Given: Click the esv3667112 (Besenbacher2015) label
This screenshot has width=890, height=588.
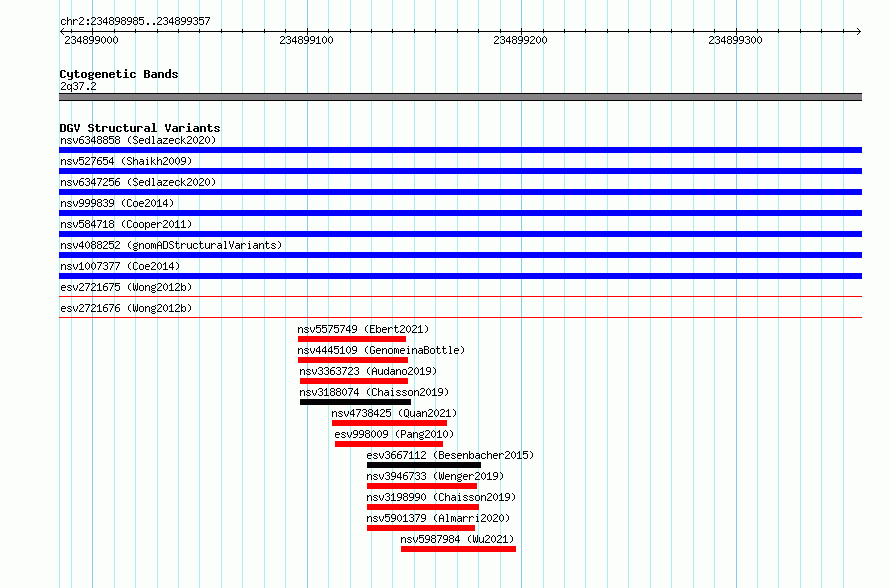Looking at the screenshot, I should click(450, 455).
